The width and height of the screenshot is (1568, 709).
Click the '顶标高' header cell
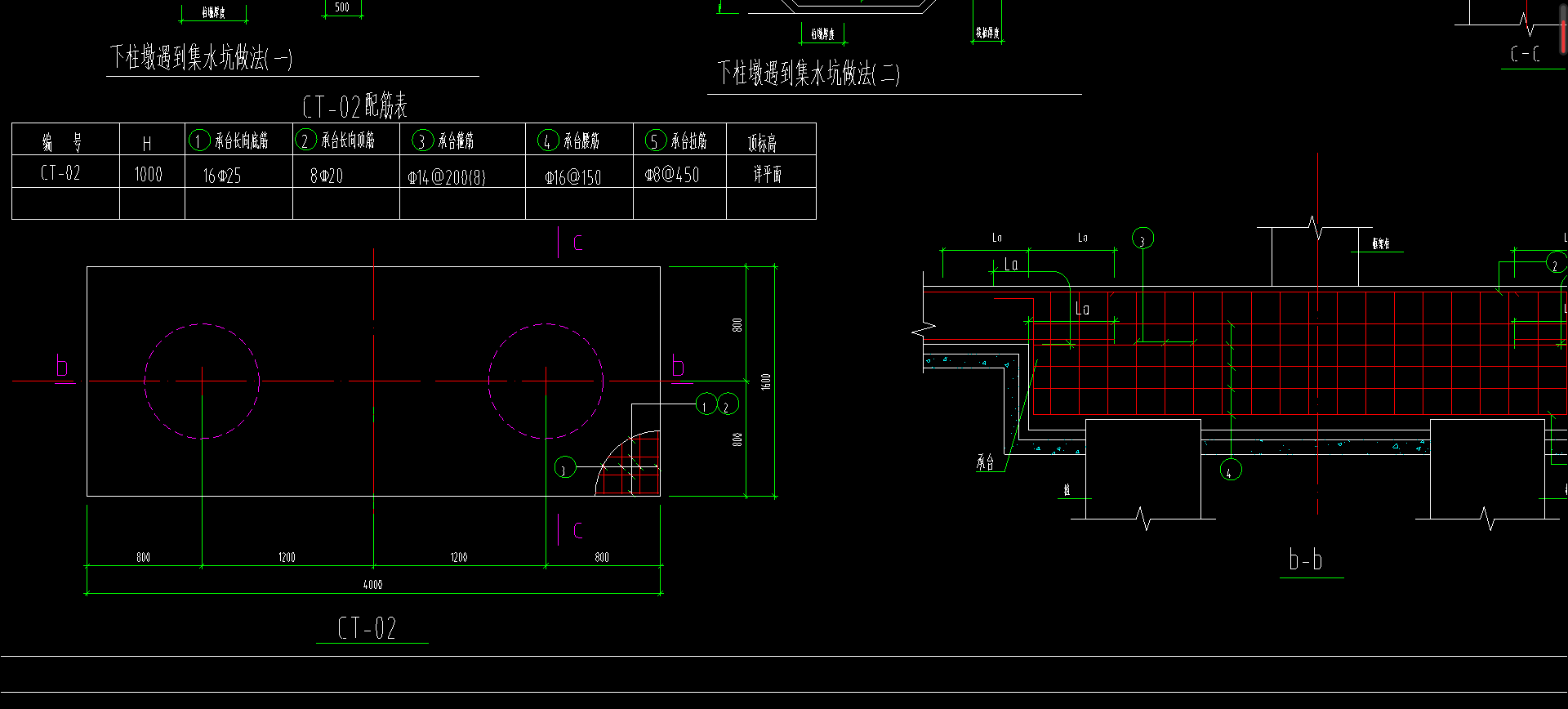click(x=771, y=139)
